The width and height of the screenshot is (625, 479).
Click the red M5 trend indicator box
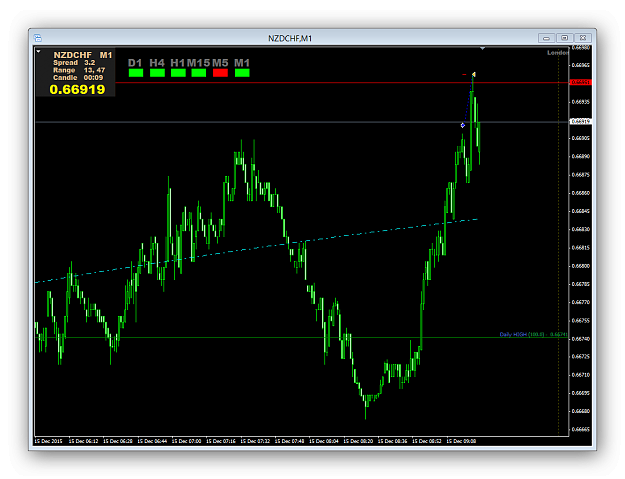(x=220, y=73)
